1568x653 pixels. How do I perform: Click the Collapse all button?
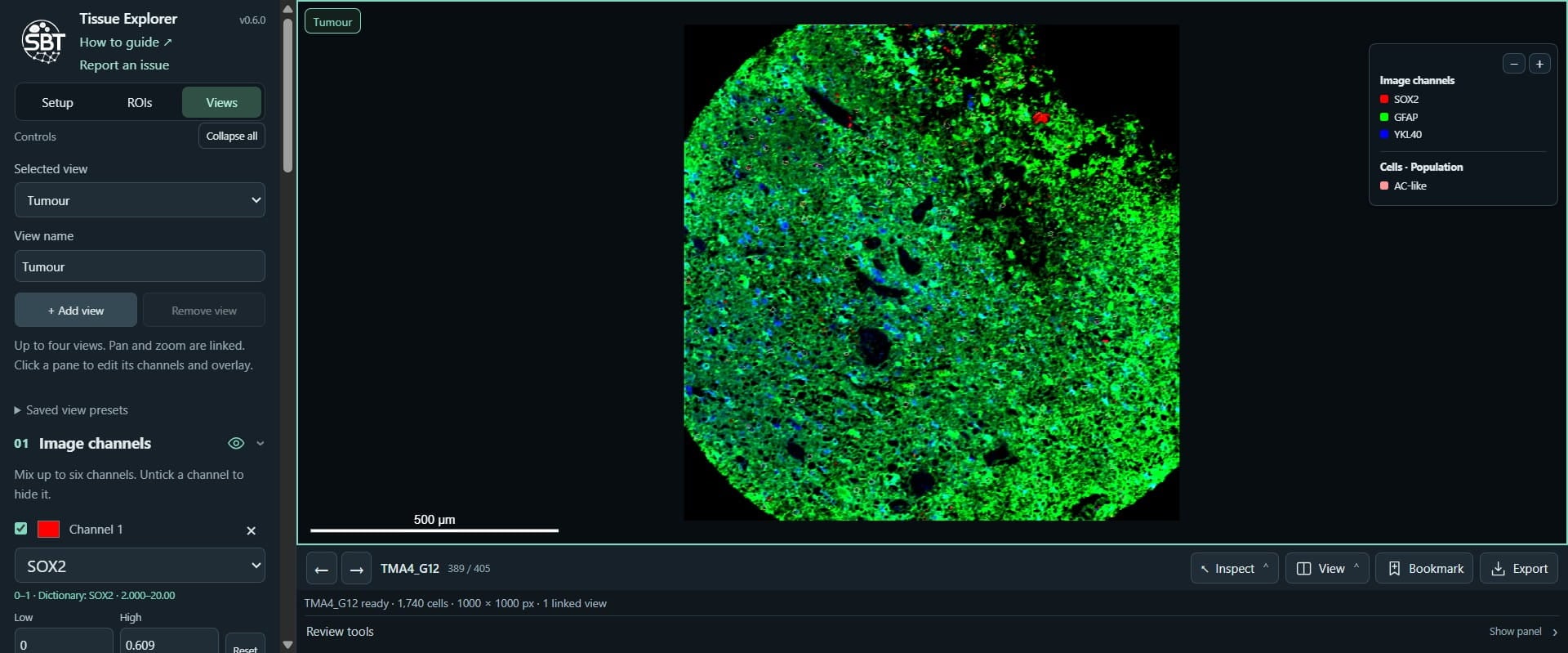232,136
